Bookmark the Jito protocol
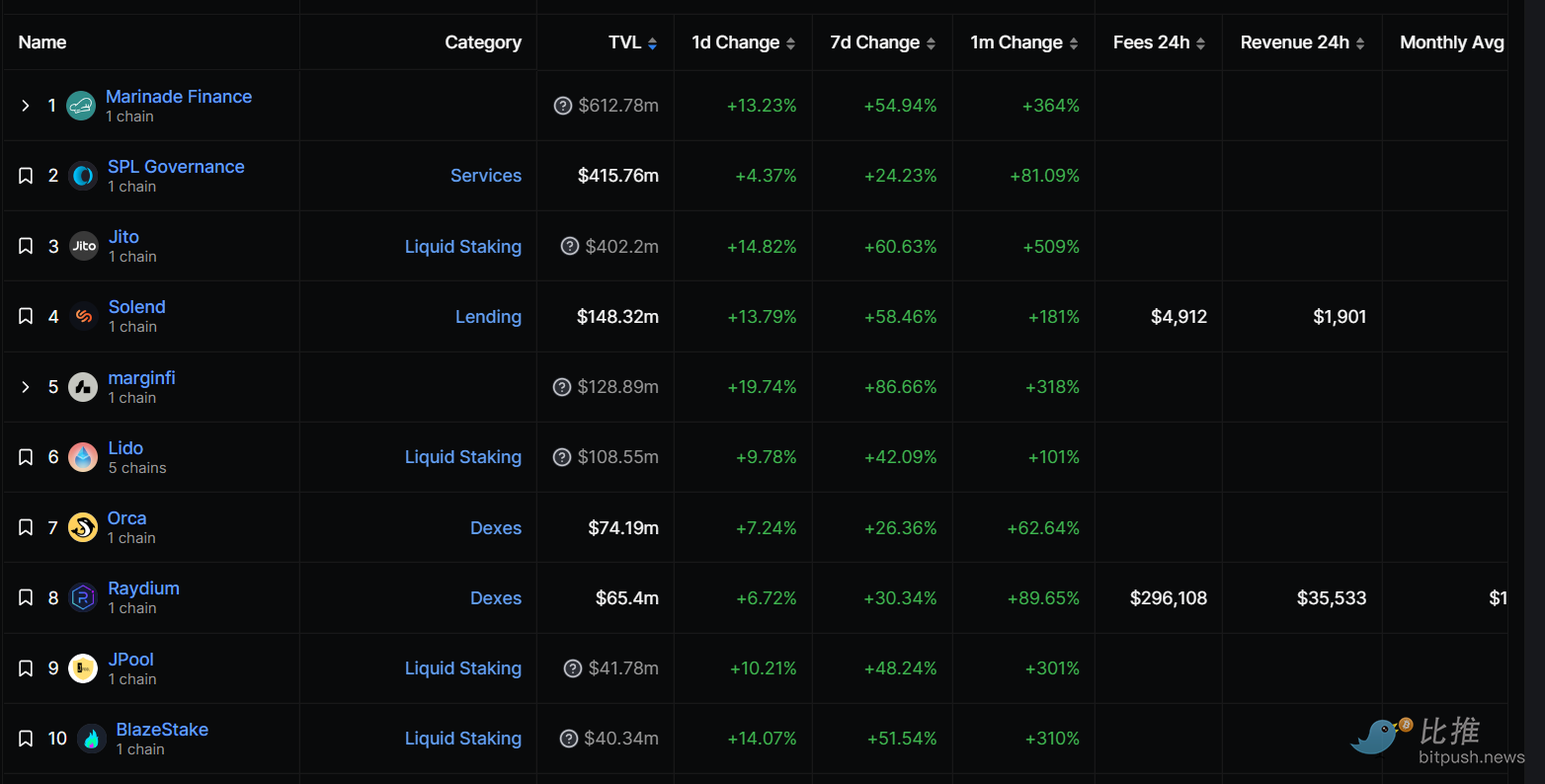The image size is (1545, 784). tap(26, 246)
